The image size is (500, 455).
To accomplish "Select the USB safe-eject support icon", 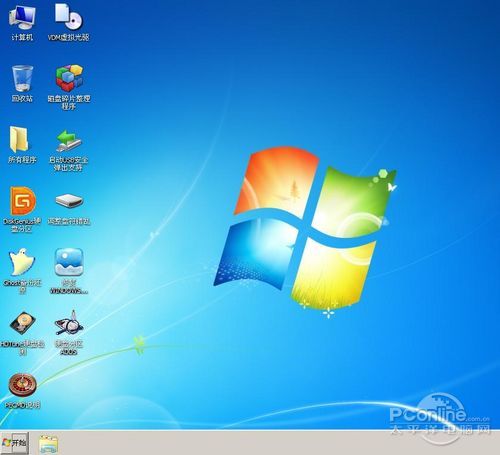I will click(69, 141).
